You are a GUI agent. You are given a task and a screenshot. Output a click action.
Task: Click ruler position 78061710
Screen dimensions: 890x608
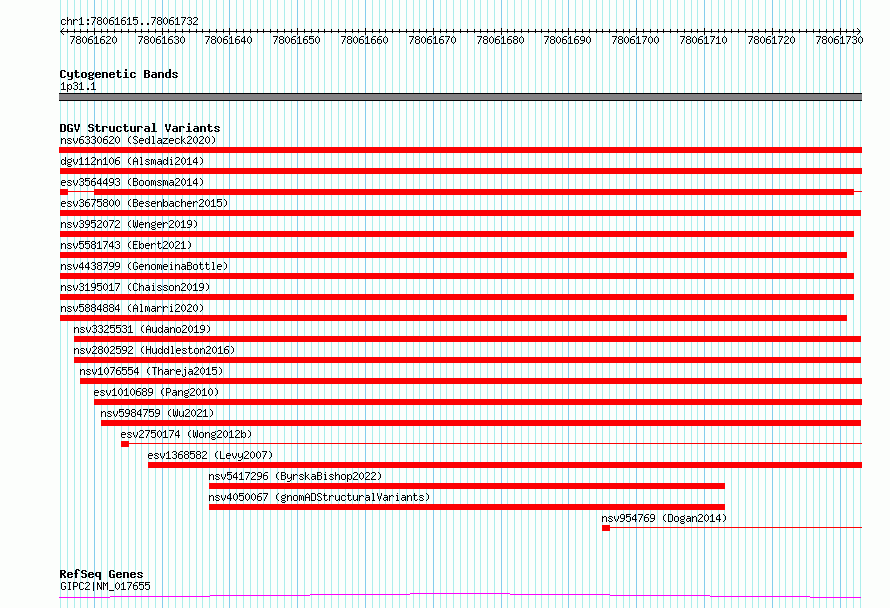pyautogui.click(x=704, y=40)
